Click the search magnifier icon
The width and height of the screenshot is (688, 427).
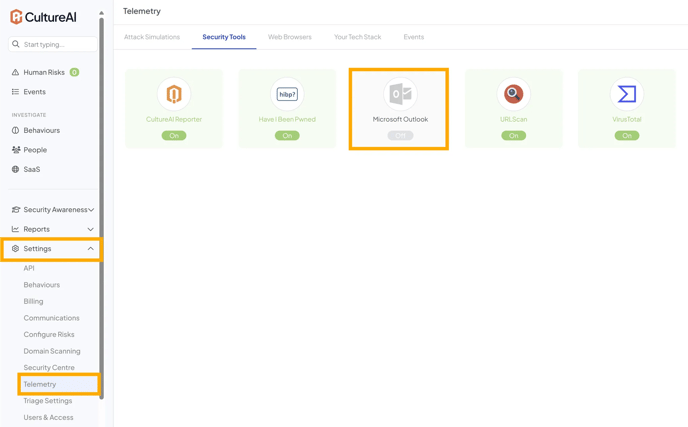point(16,44)
